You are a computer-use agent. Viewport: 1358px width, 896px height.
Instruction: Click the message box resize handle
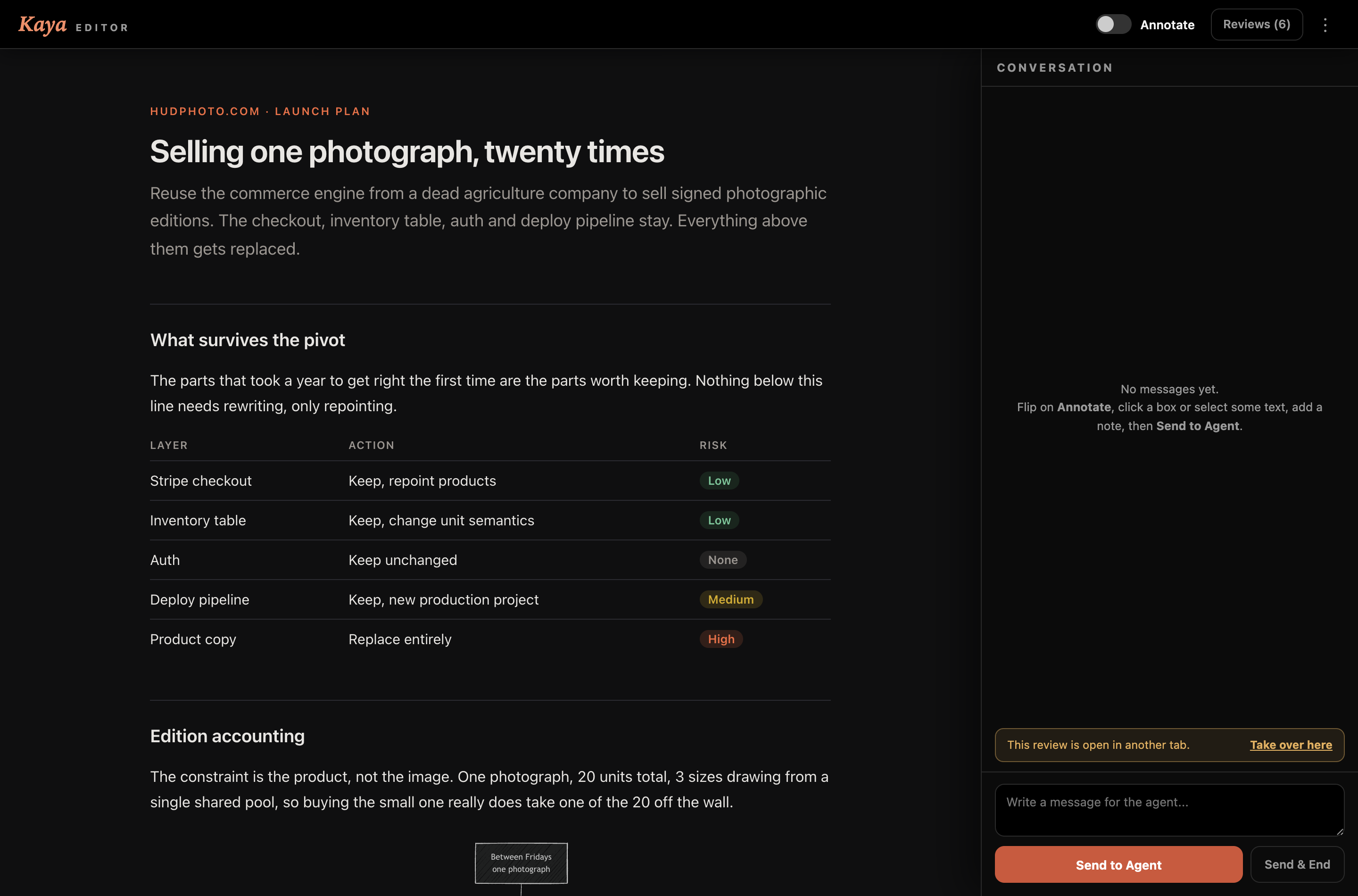pos(1339,831)
